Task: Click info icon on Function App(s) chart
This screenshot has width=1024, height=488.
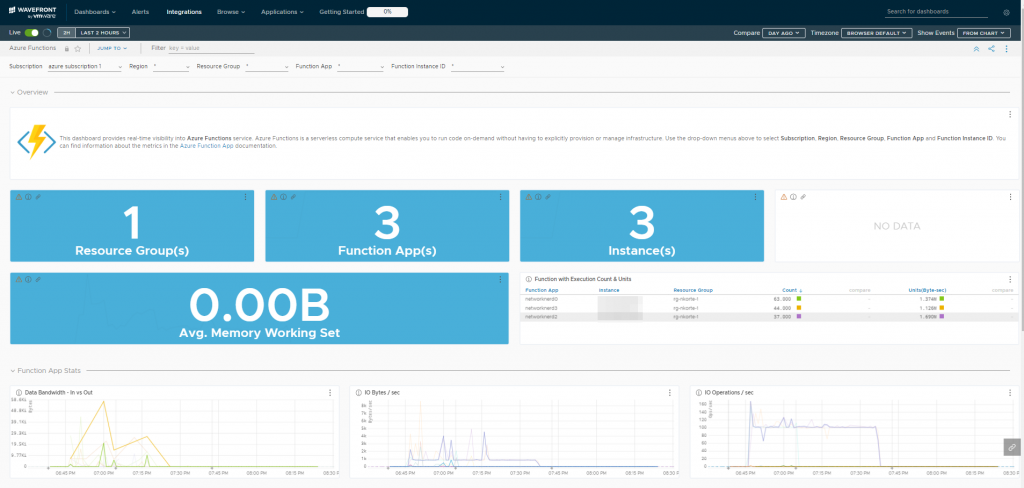Action: click(x=283, y=197)
